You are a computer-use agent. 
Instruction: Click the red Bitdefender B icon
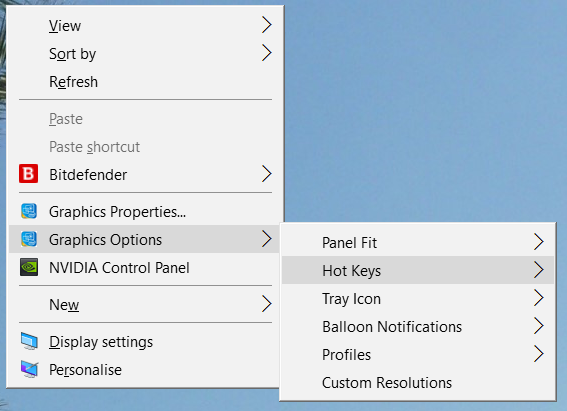(x=29, y=174)
